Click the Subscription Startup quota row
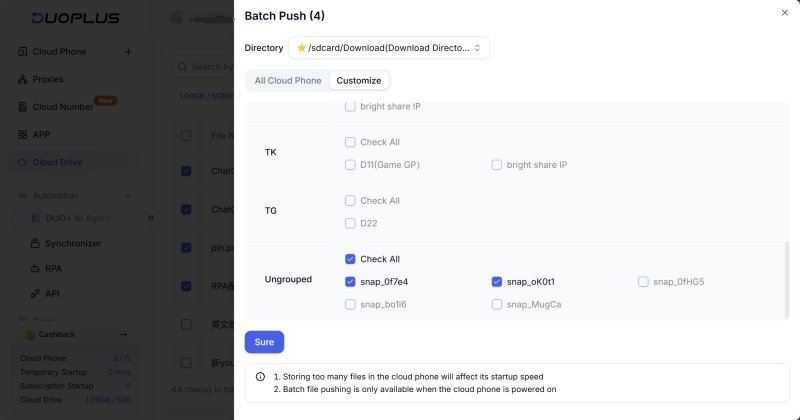 (76, 386)
